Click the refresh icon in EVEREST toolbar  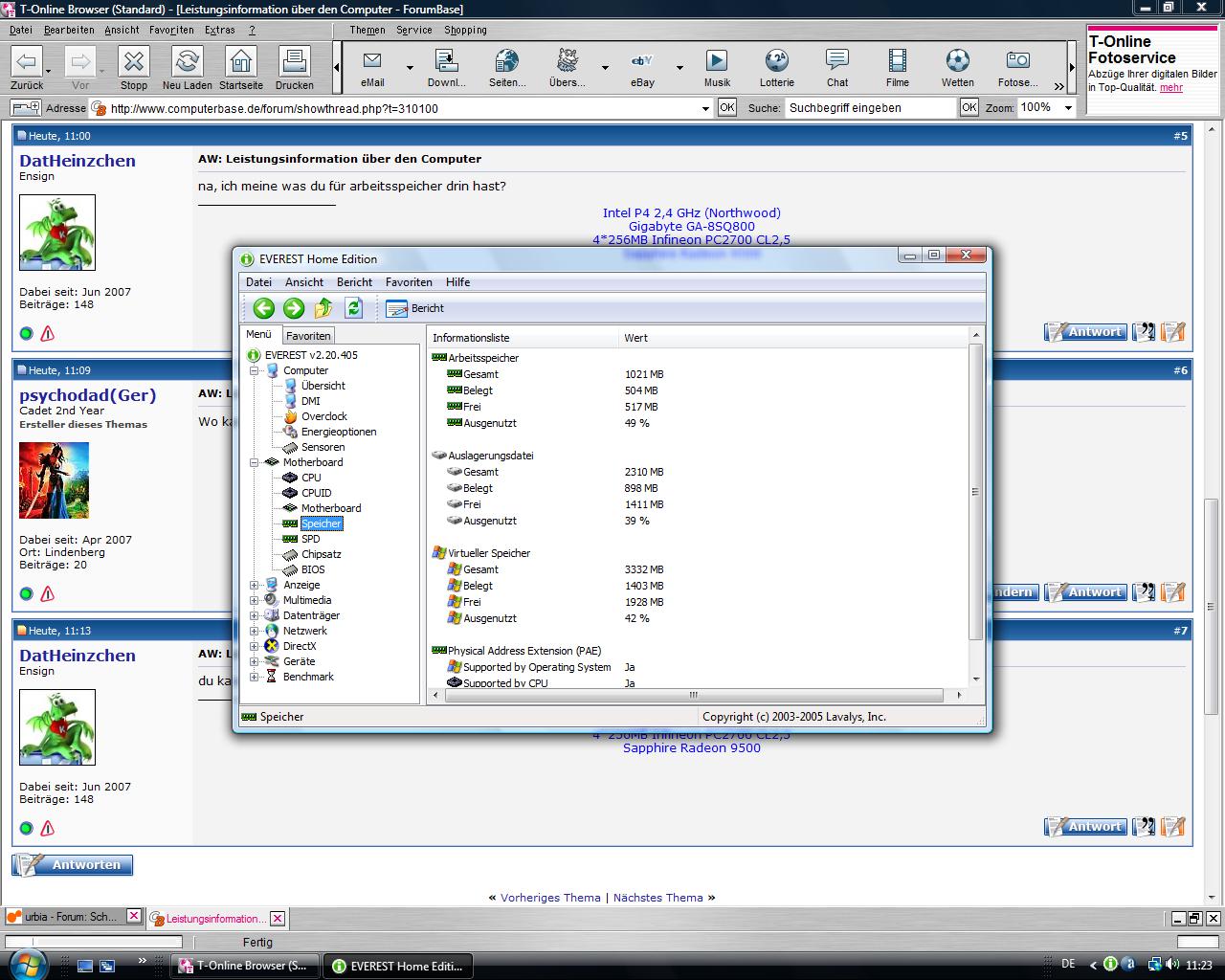tap(353, 308)
